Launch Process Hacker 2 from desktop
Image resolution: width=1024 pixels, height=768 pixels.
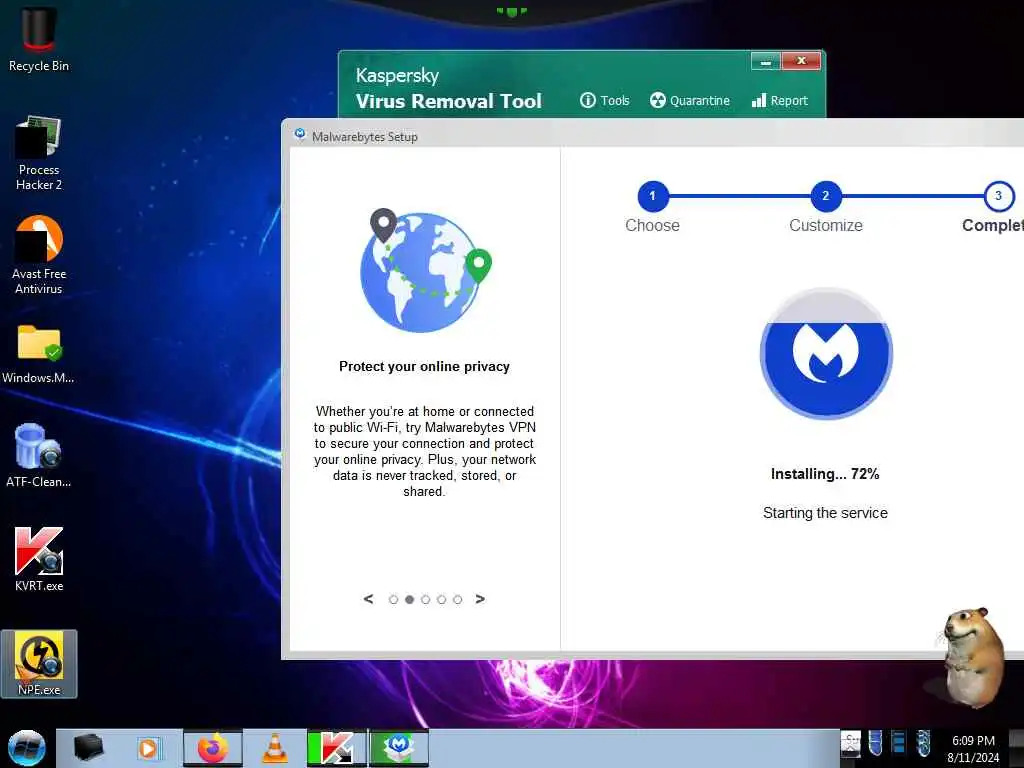(x=39, y=153)
